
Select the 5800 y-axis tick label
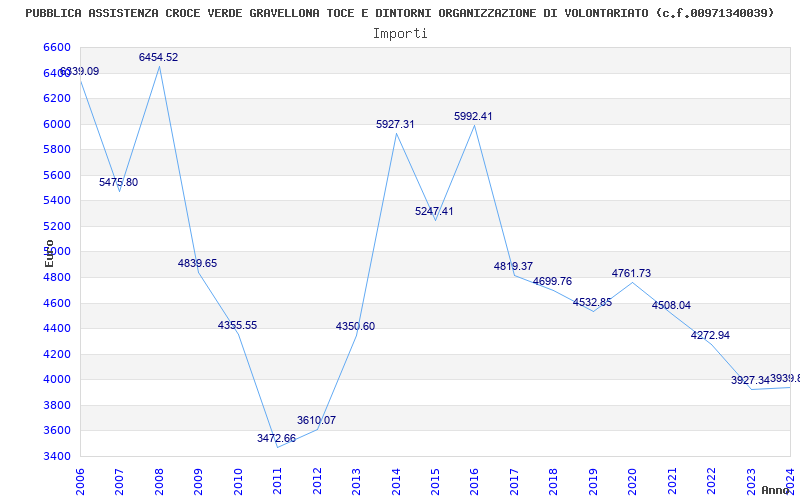pyautogui.click(x=57, y=149)
